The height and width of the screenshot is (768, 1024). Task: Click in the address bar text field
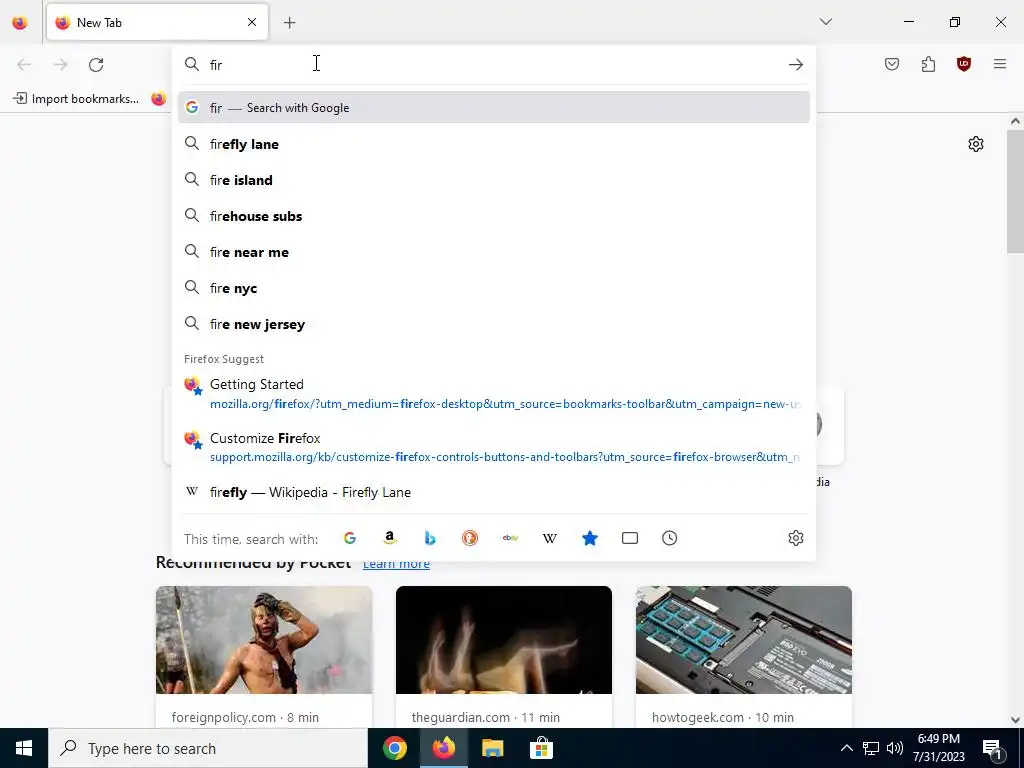[494, 65]
